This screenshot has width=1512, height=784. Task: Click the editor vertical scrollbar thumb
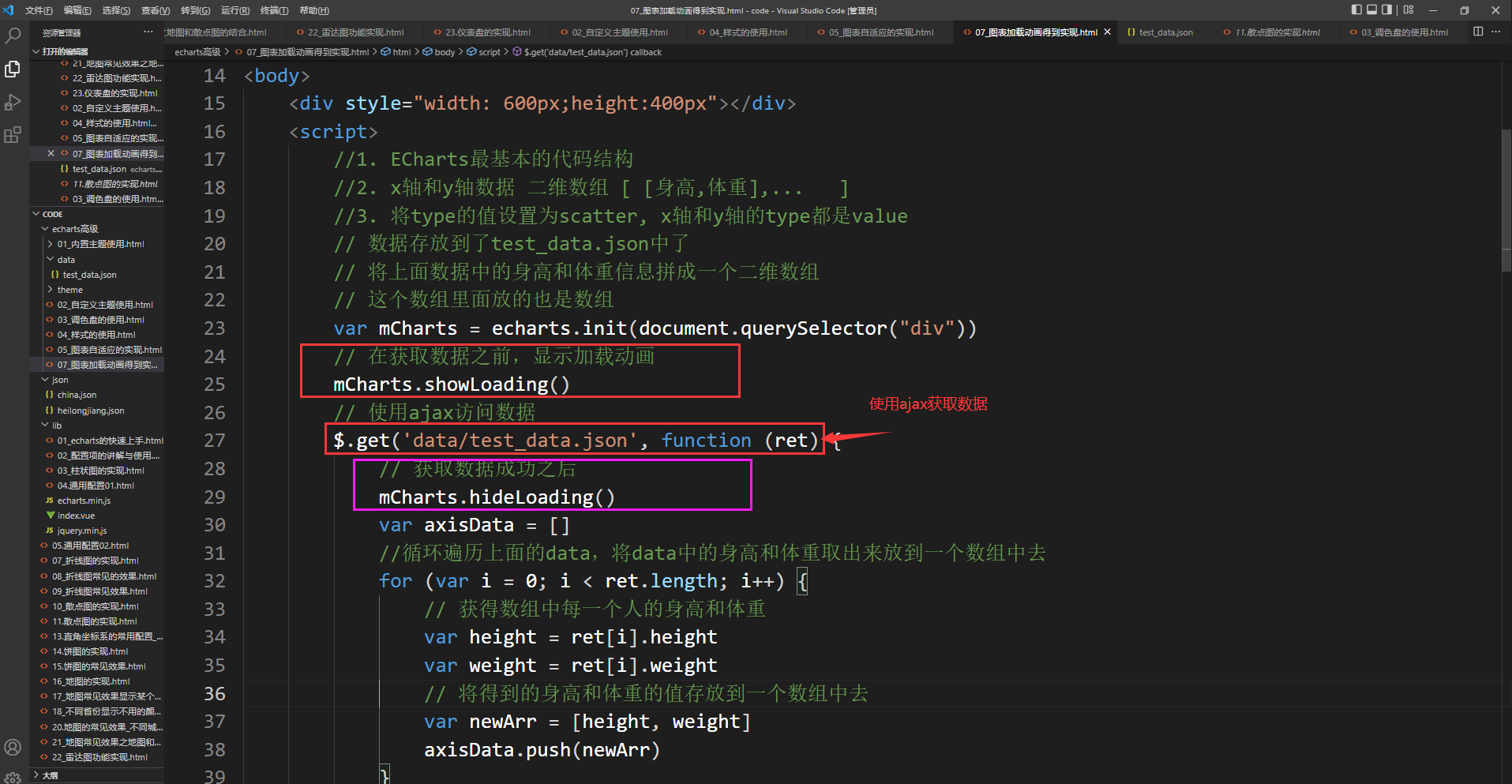1506,201
